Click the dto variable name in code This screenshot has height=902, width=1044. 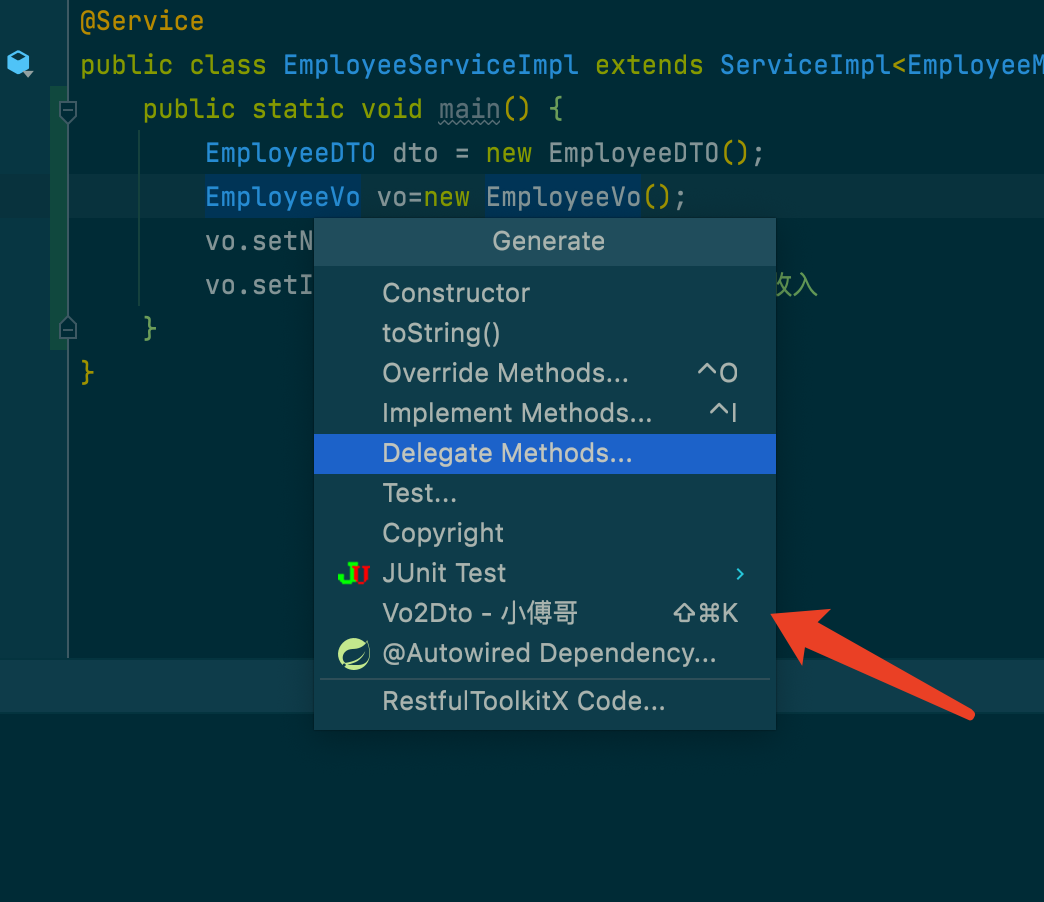pyautogui.click(x=416, y=153)
